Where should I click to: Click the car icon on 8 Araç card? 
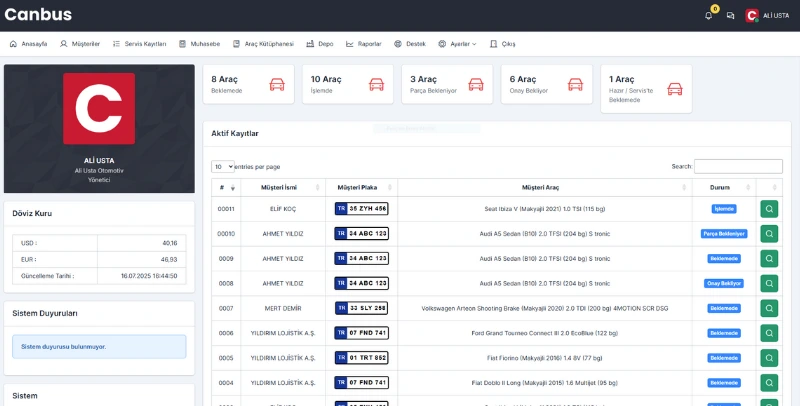click(277, 85)
